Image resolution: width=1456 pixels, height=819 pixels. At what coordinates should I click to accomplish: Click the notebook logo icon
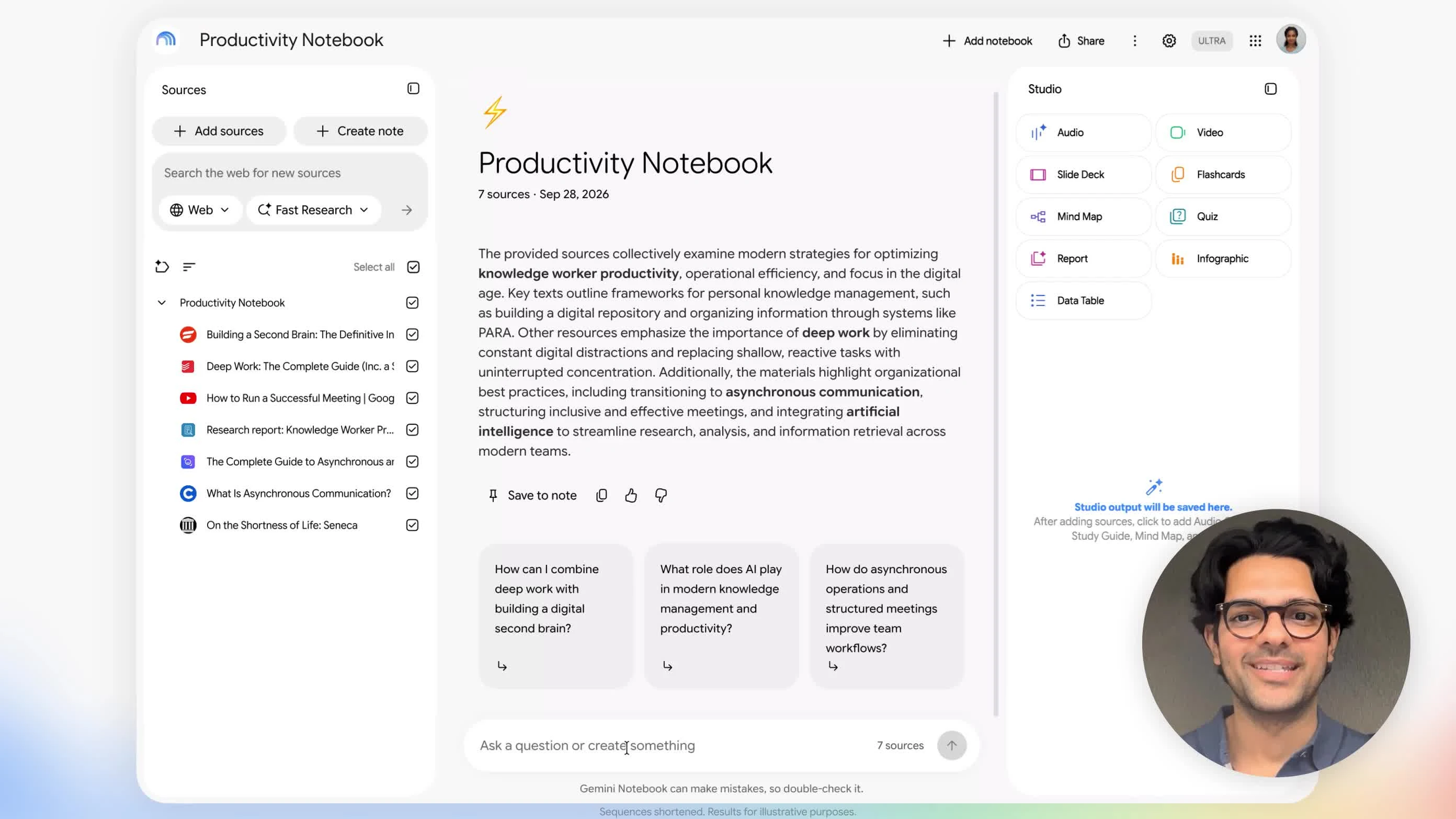166,40
